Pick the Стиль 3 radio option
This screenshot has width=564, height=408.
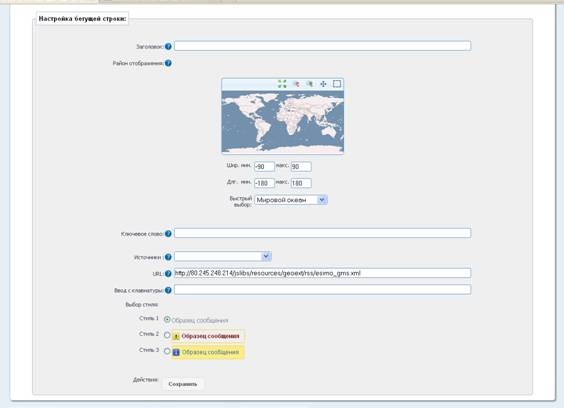point(167,351)
